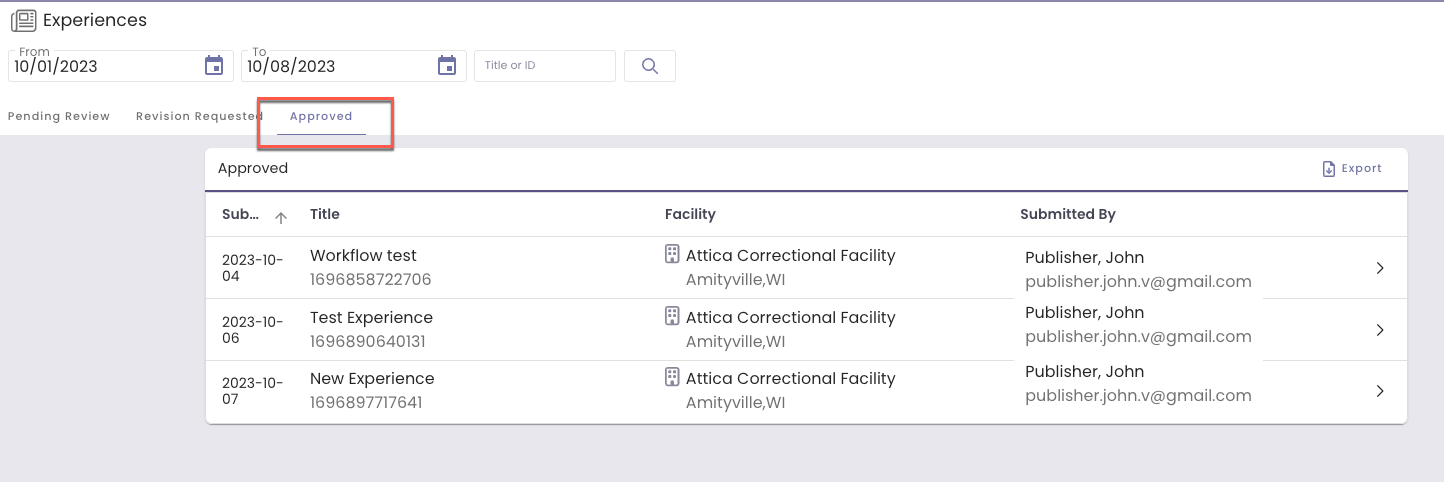Open the From date calendar picker
Image resolution: width=1444 pixels, height=482 pixels.
click(214, 66)
